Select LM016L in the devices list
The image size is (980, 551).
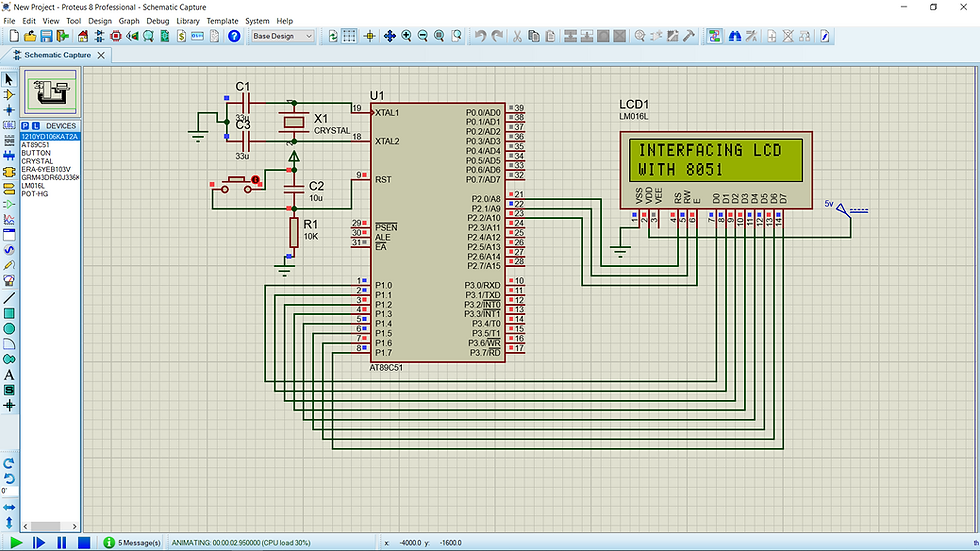[x=34, y=185]
